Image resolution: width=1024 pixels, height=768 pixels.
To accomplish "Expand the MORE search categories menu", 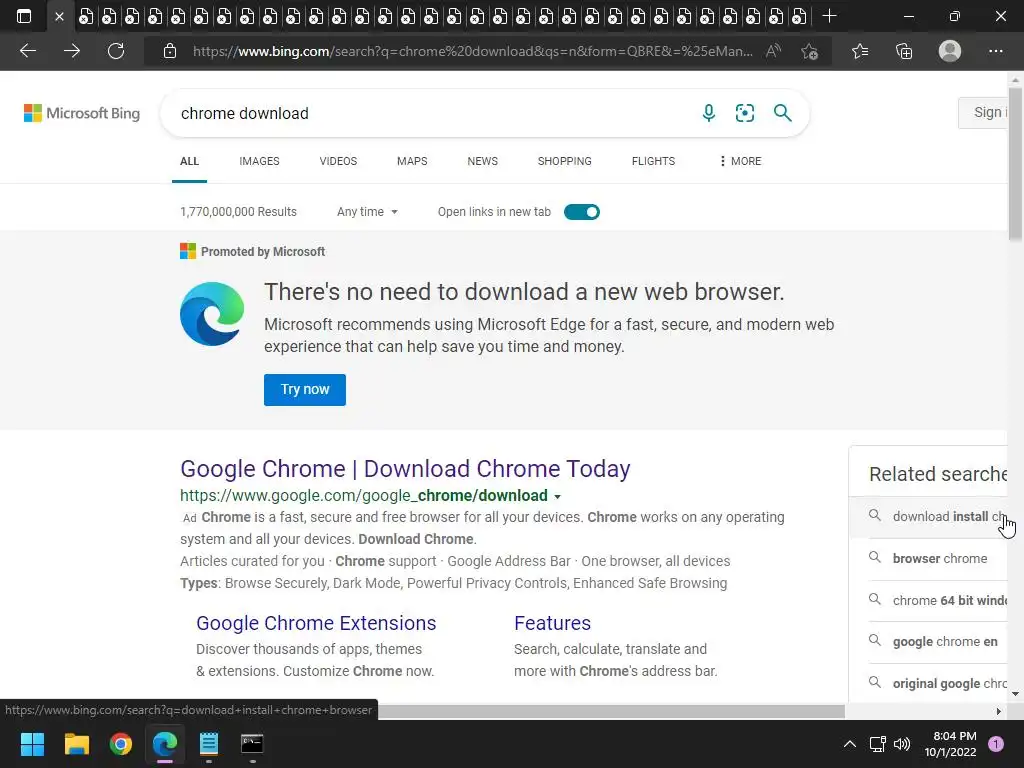I will [740, 161].
